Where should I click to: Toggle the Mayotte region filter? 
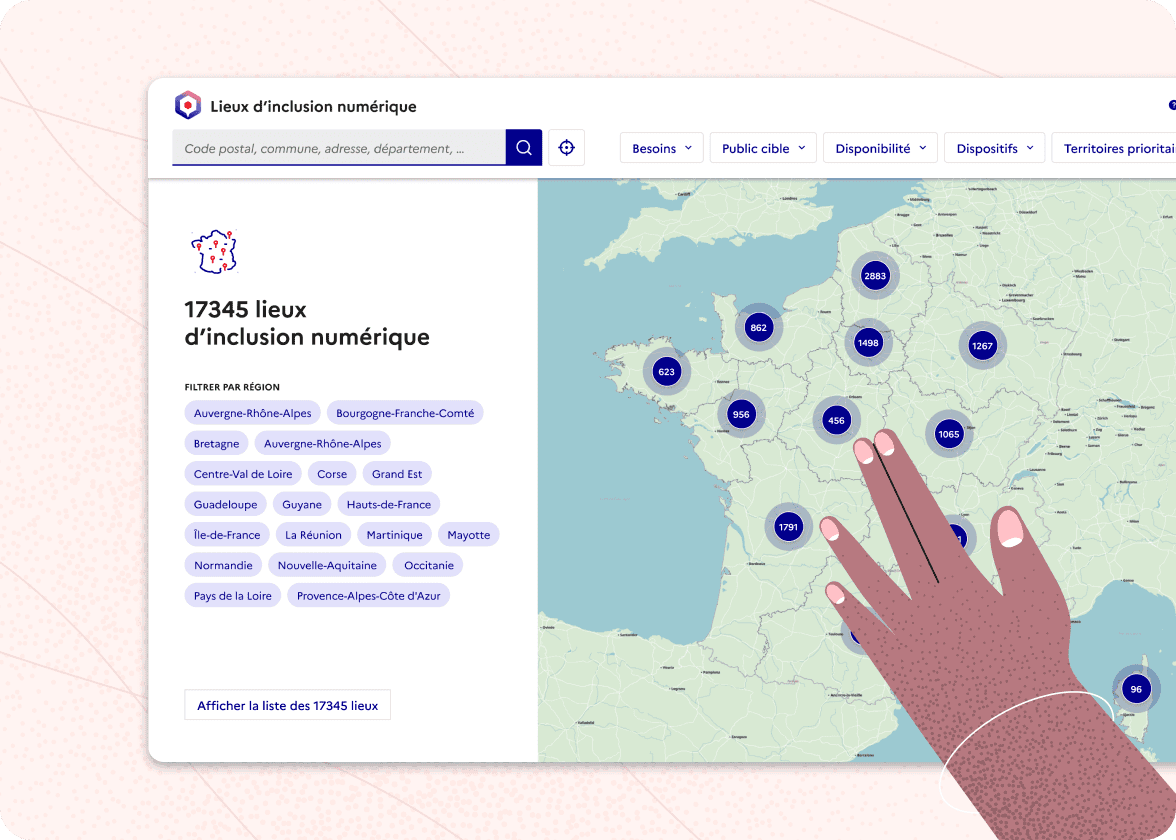pyautogui.click(x=468, y=534)
